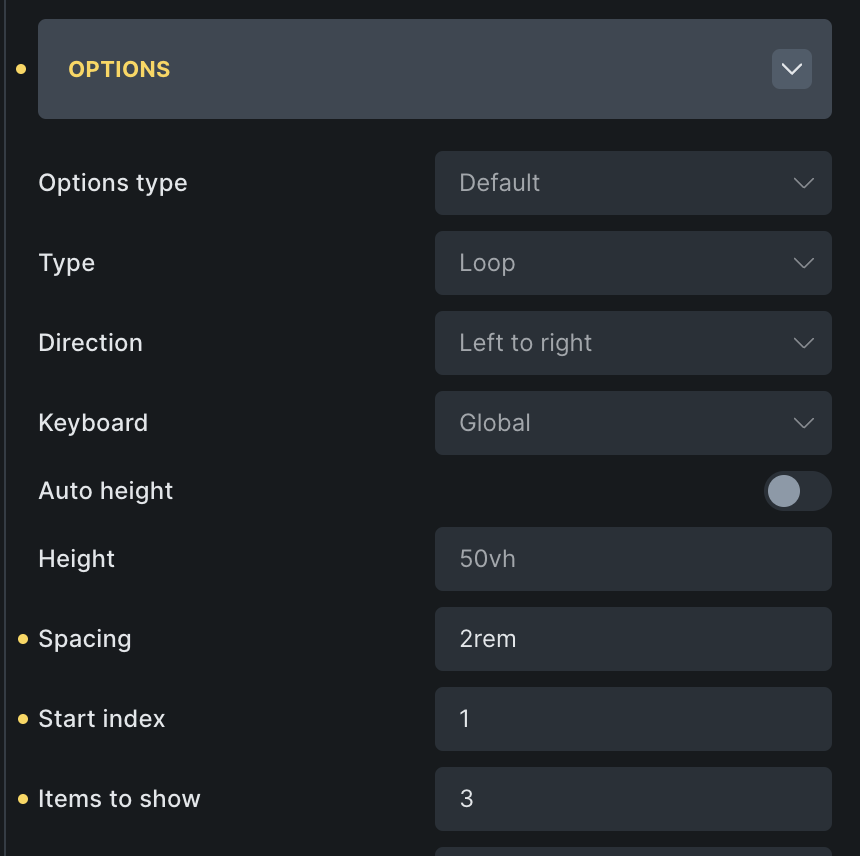Enable the Auto height toggle
Viewport: 860px width, 856px height.
point(797,491)
